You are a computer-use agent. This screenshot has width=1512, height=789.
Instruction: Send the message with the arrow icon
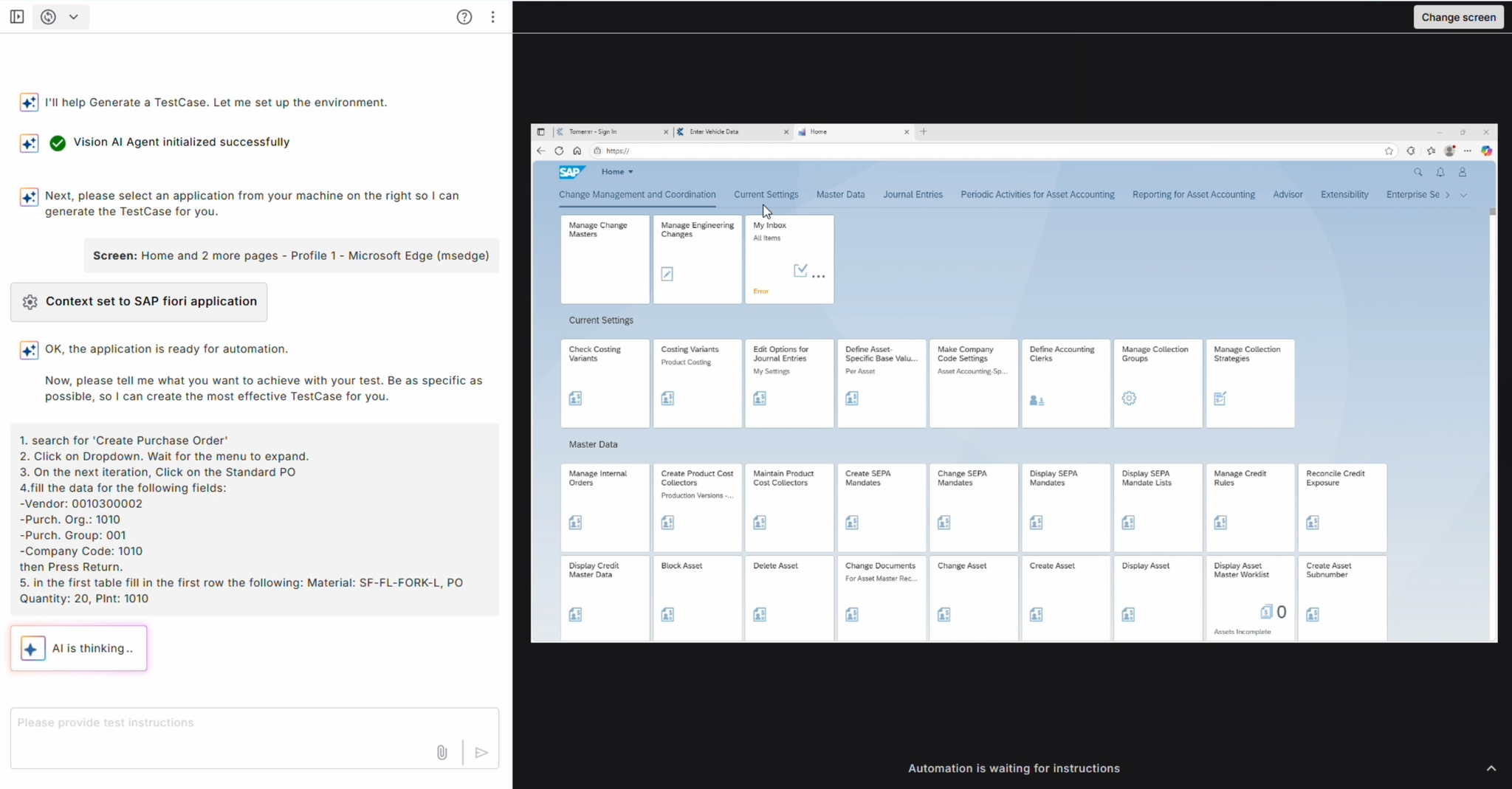coord(481,753)
